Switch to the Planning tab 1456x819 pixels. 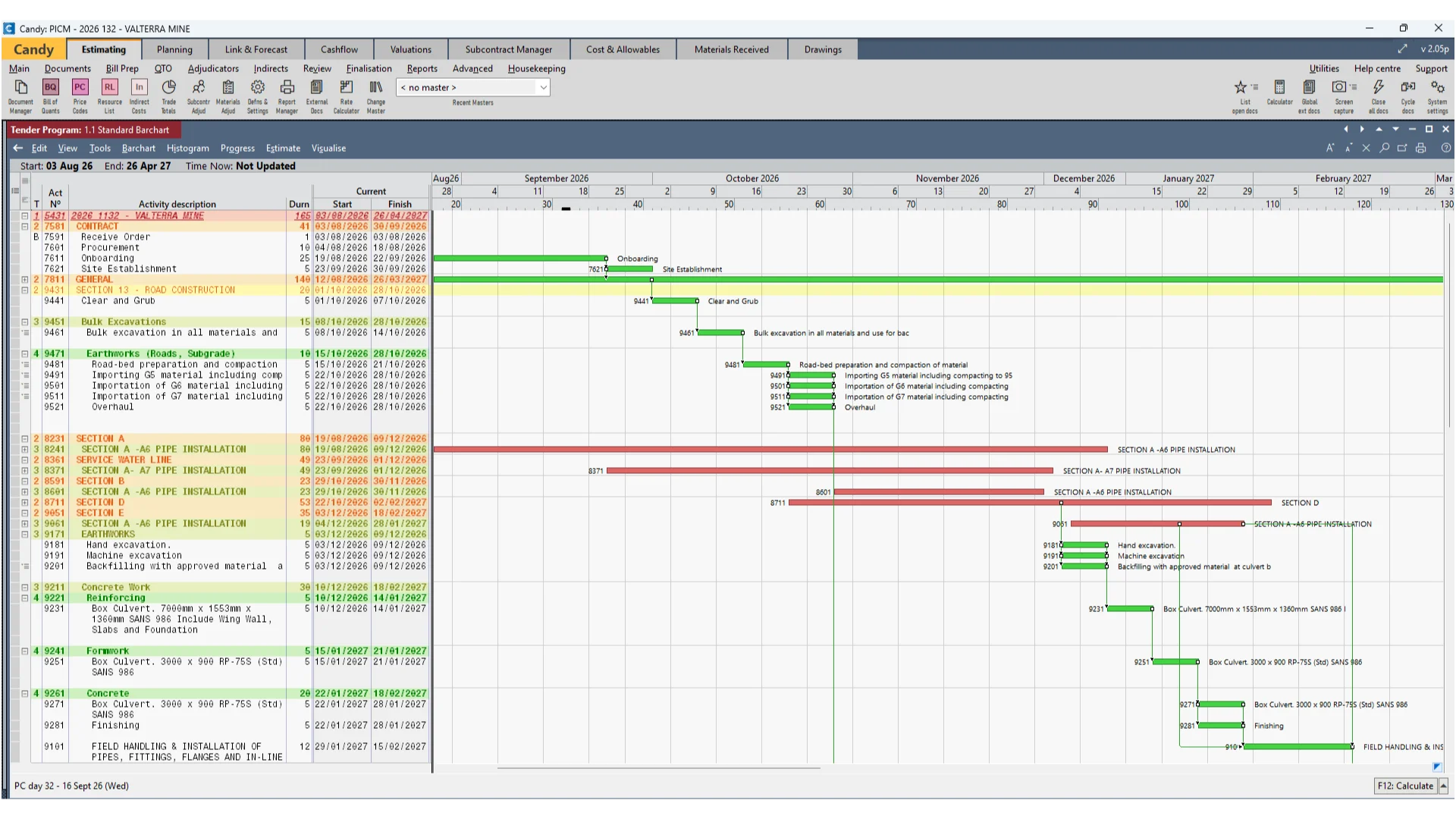[x=174, y=49]
